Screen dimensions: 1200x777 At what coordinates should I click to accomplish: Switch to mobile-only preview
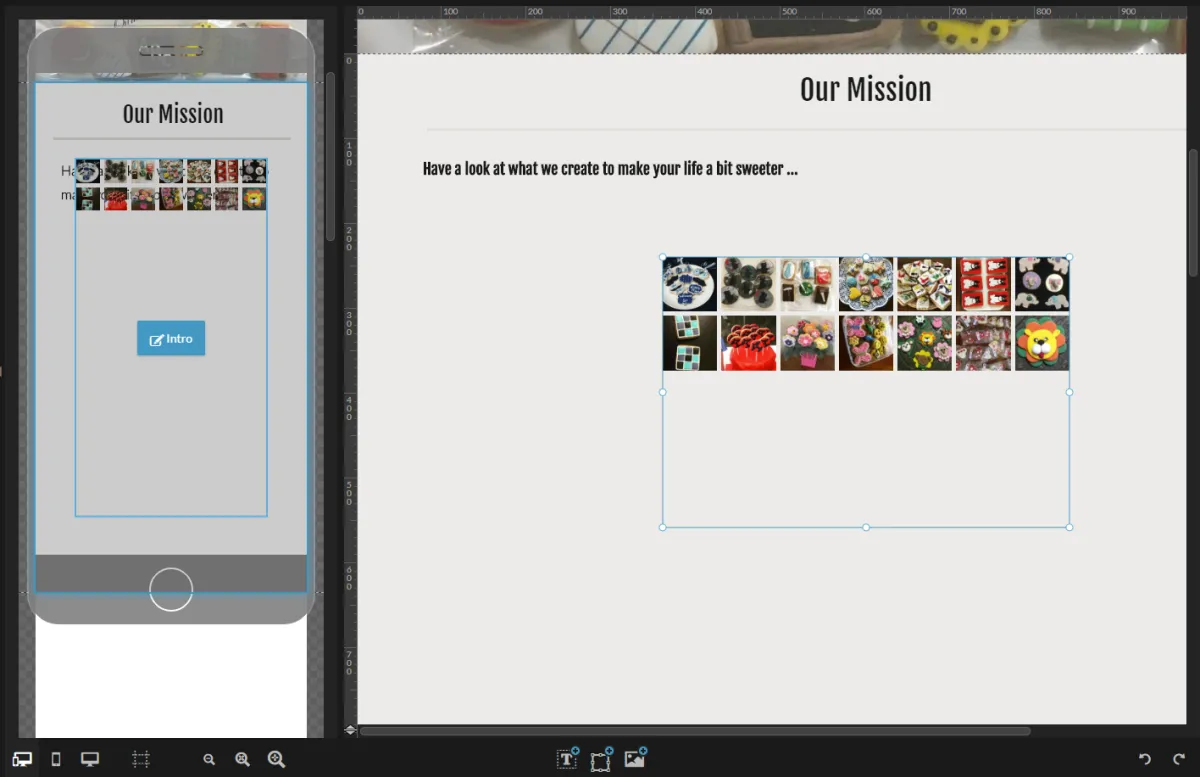pos(56,759)
